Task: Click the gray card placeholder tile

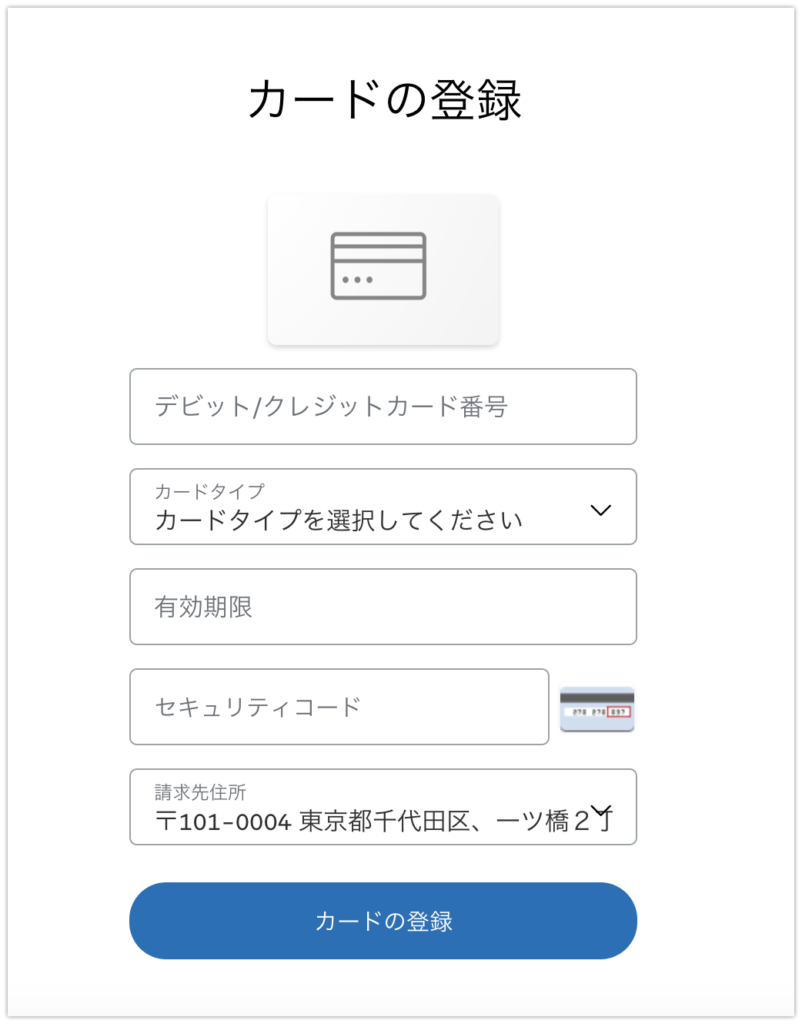Action: tap(383, 269)
